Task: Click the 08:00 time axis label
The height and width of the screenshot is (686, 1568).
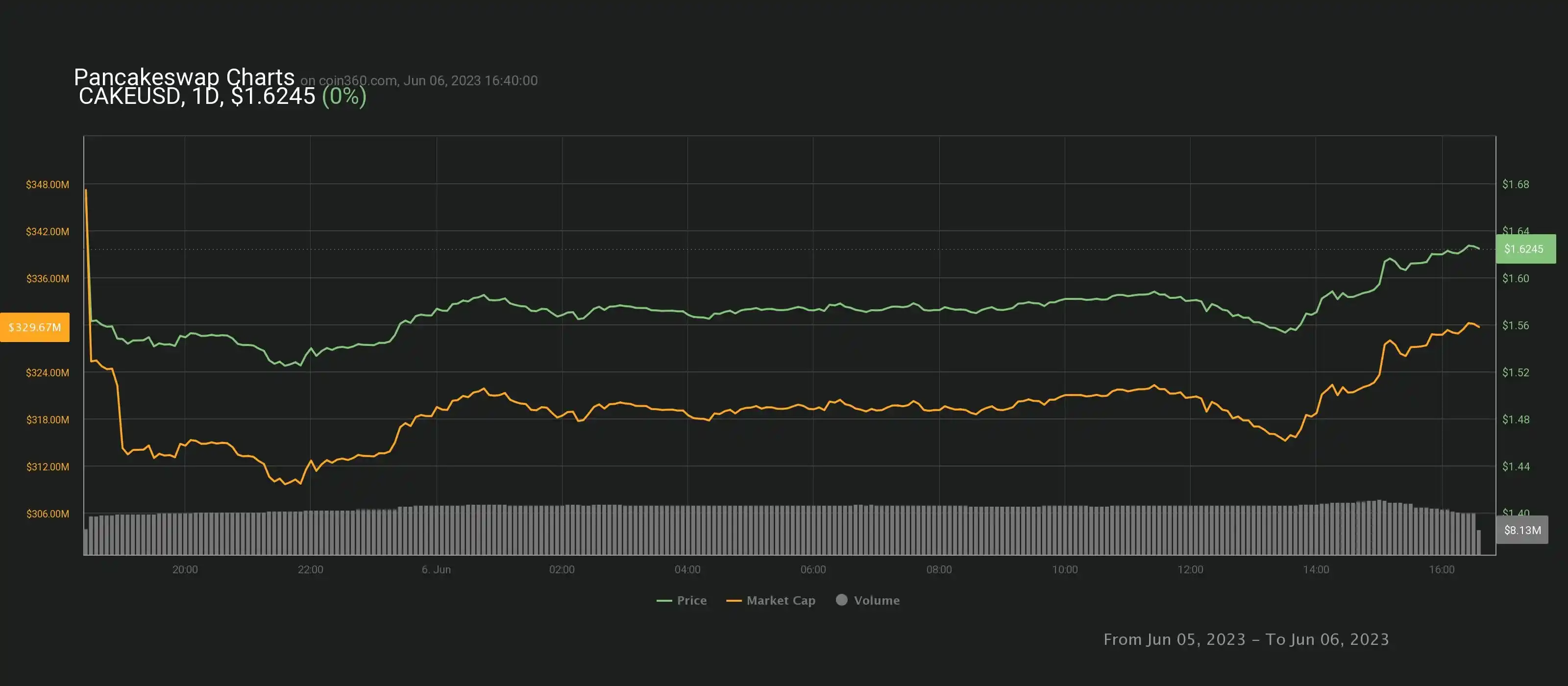Action: pyautogui.click(x=939, y=570)
